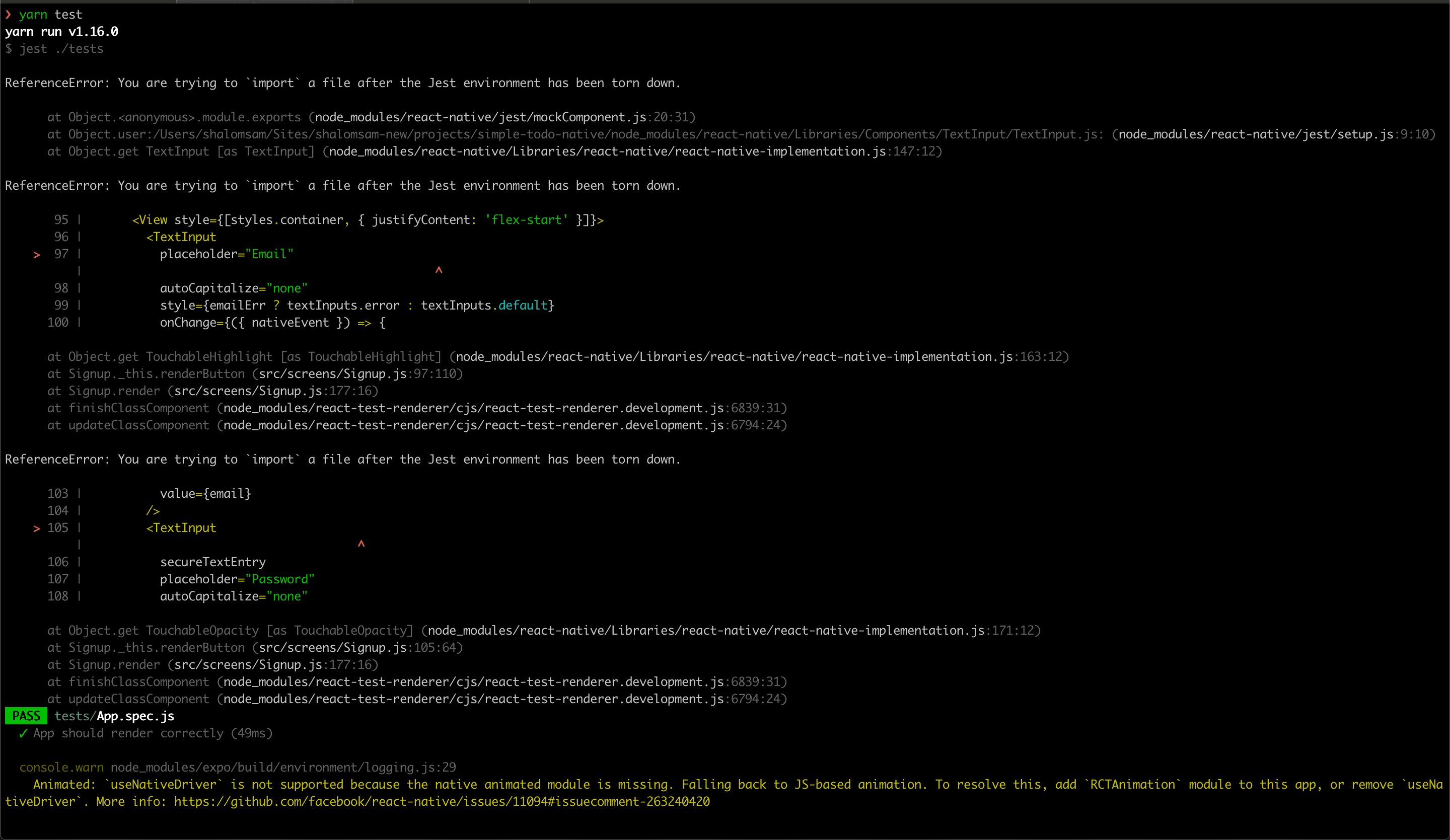
Task: Click src/screens/Signup.js:105:64 stack trace path
Action: coord(357,648)
